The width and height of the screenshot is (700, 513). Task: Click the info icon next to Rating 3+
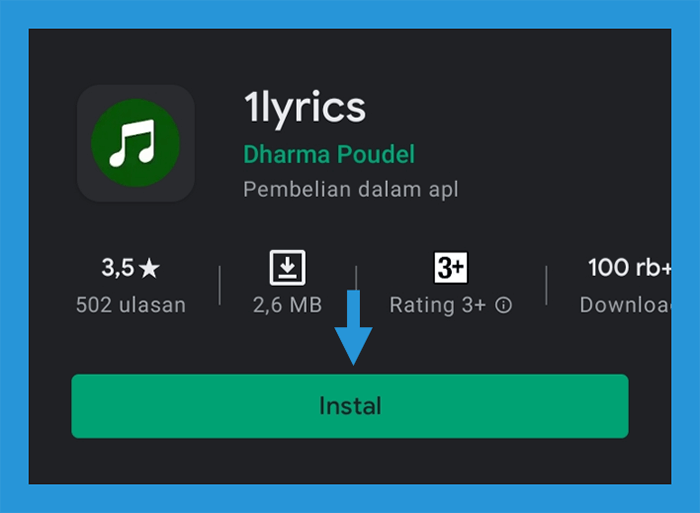coord(504,306)
